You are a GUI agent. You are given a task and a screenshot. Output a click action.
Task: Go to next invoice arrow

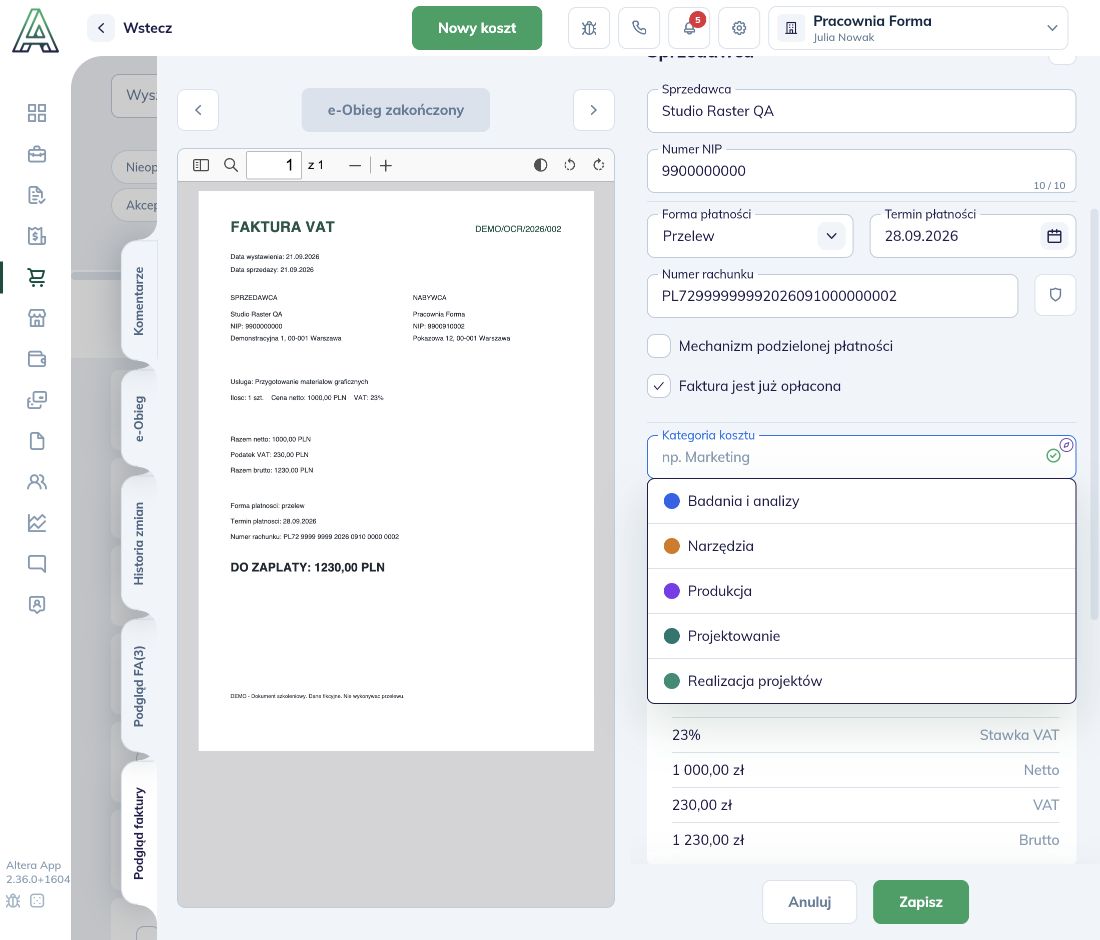click(x=593, y=110)
